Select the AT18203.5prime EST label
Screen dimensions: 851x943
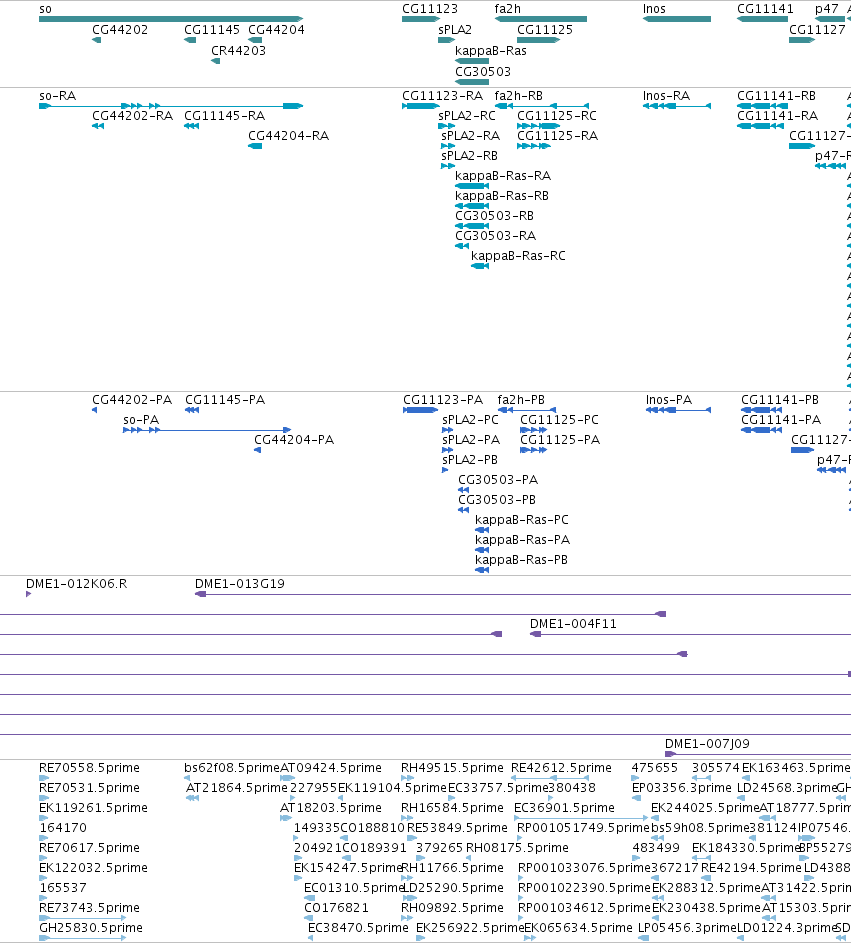[331, 807]
